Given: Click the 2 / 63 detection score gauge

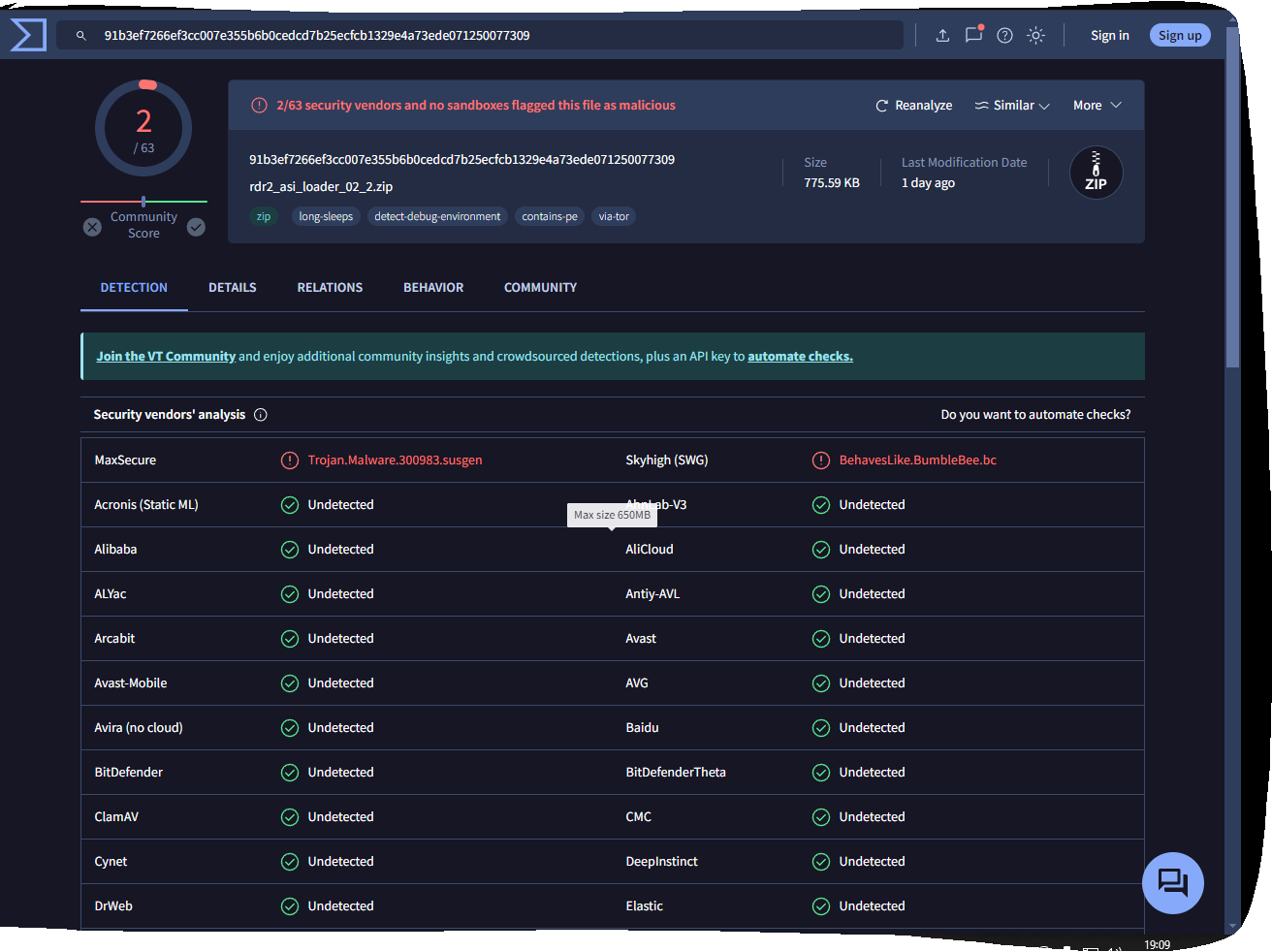Looking at the screenshot, I should 143,128.
